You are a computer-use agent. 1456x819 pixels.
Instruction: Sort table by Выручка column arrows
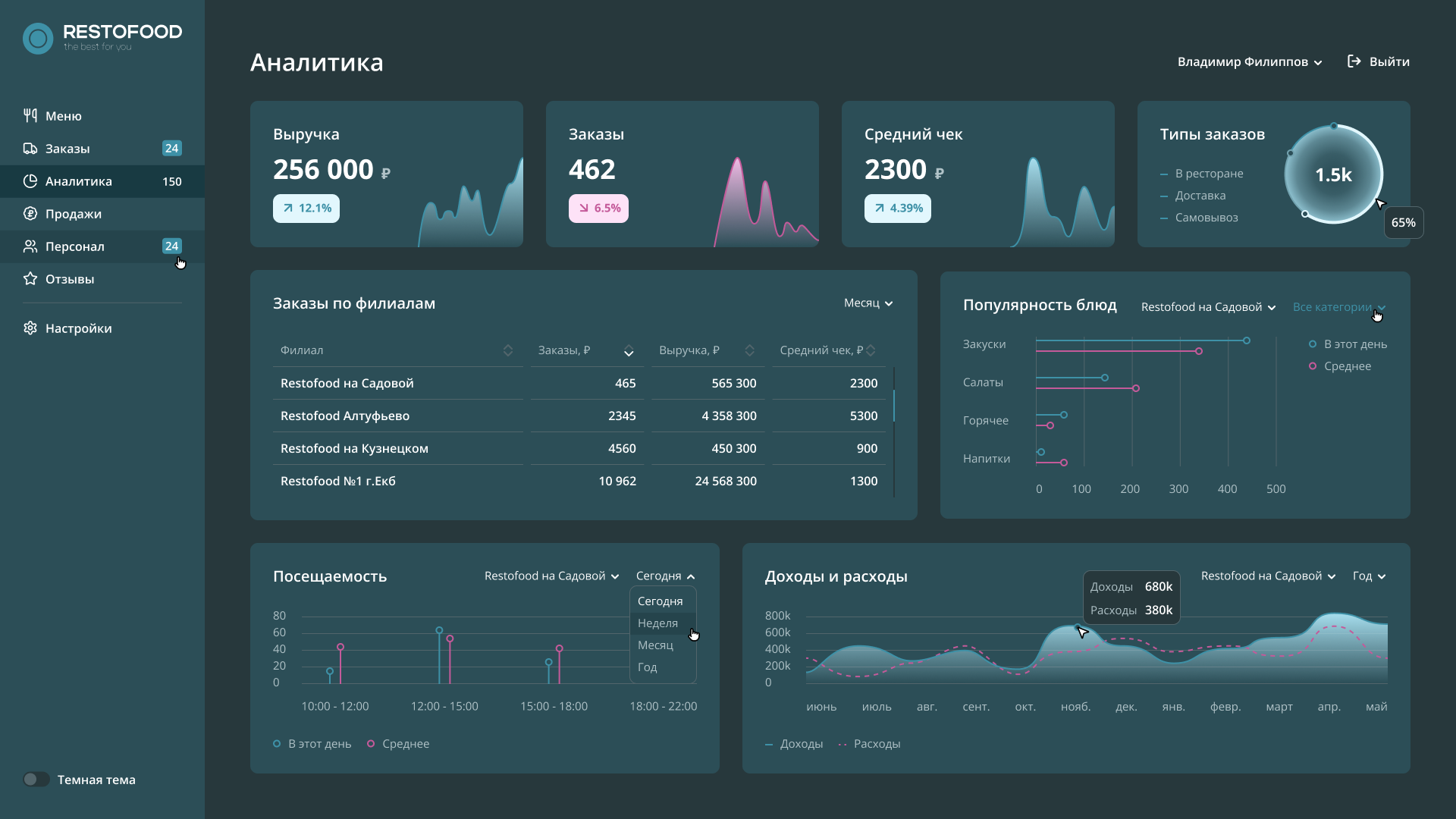click(x=749, y=350)
